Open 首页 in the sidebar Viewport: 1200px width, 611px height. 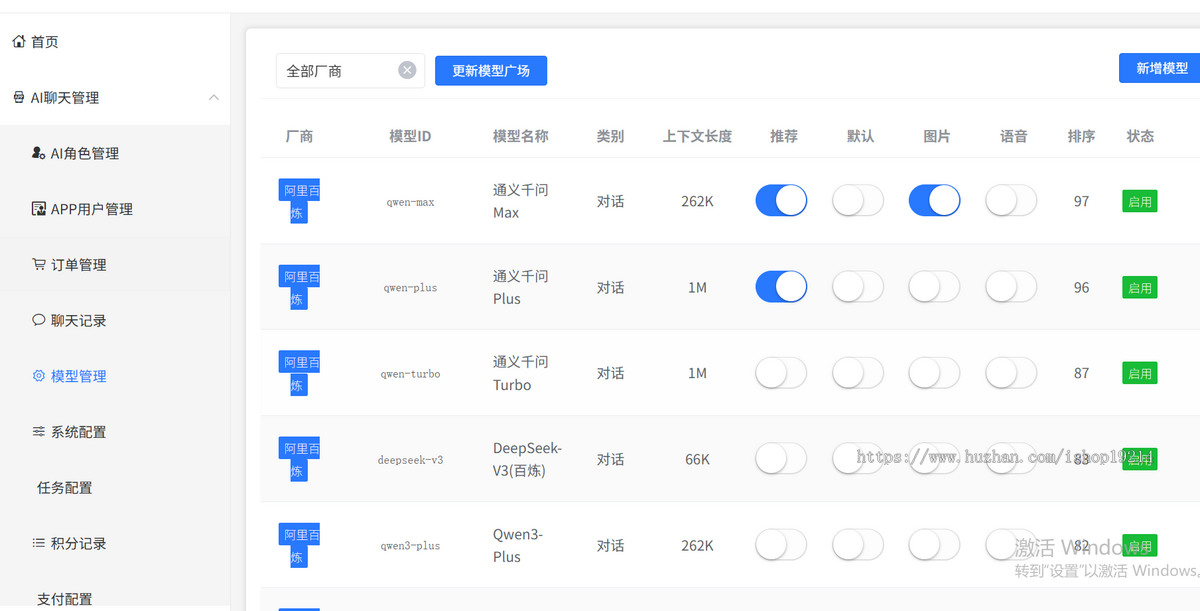(115, 42)
